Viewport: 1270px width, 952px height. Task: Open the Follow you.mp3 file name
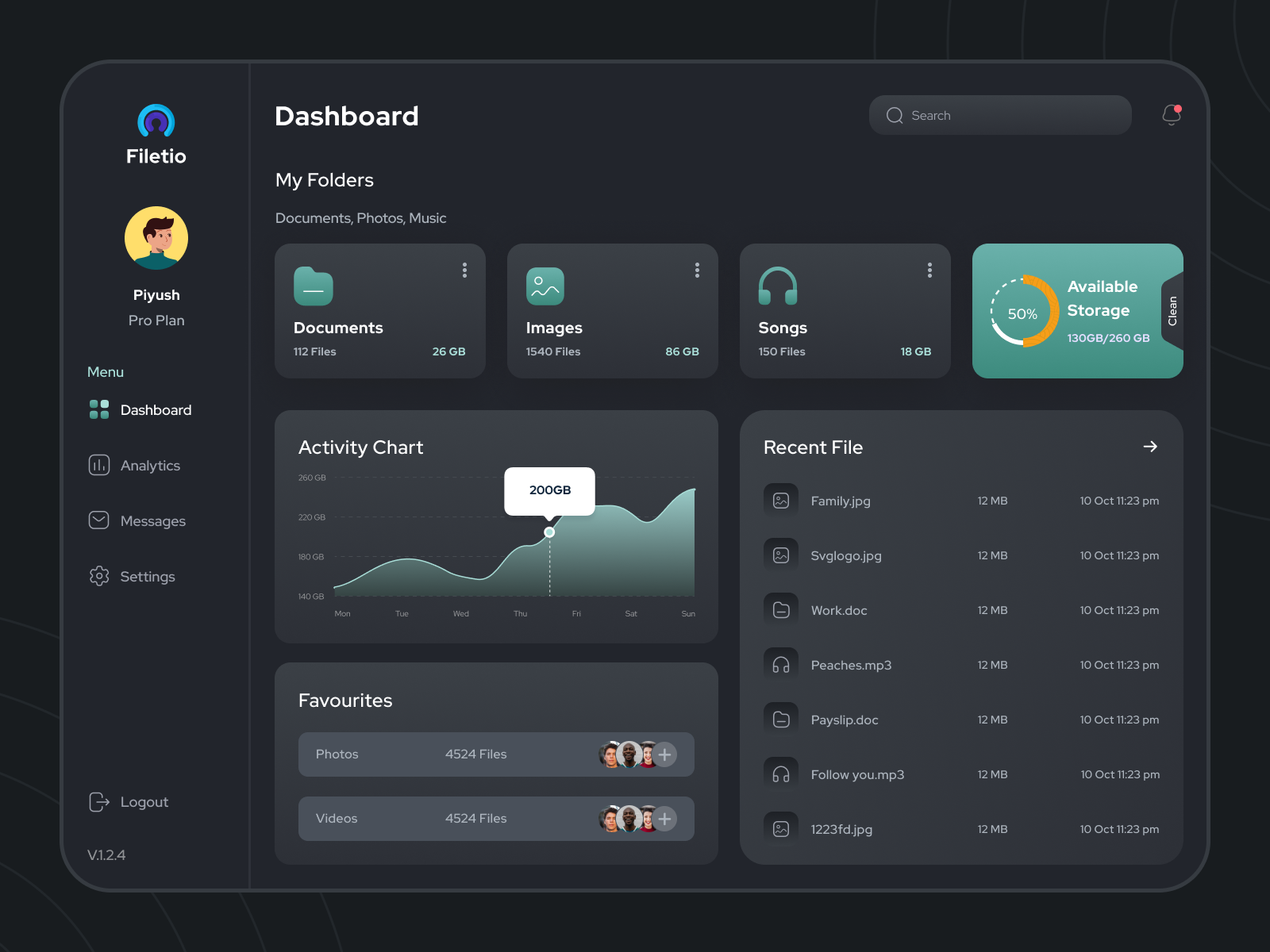click(857, 775)
